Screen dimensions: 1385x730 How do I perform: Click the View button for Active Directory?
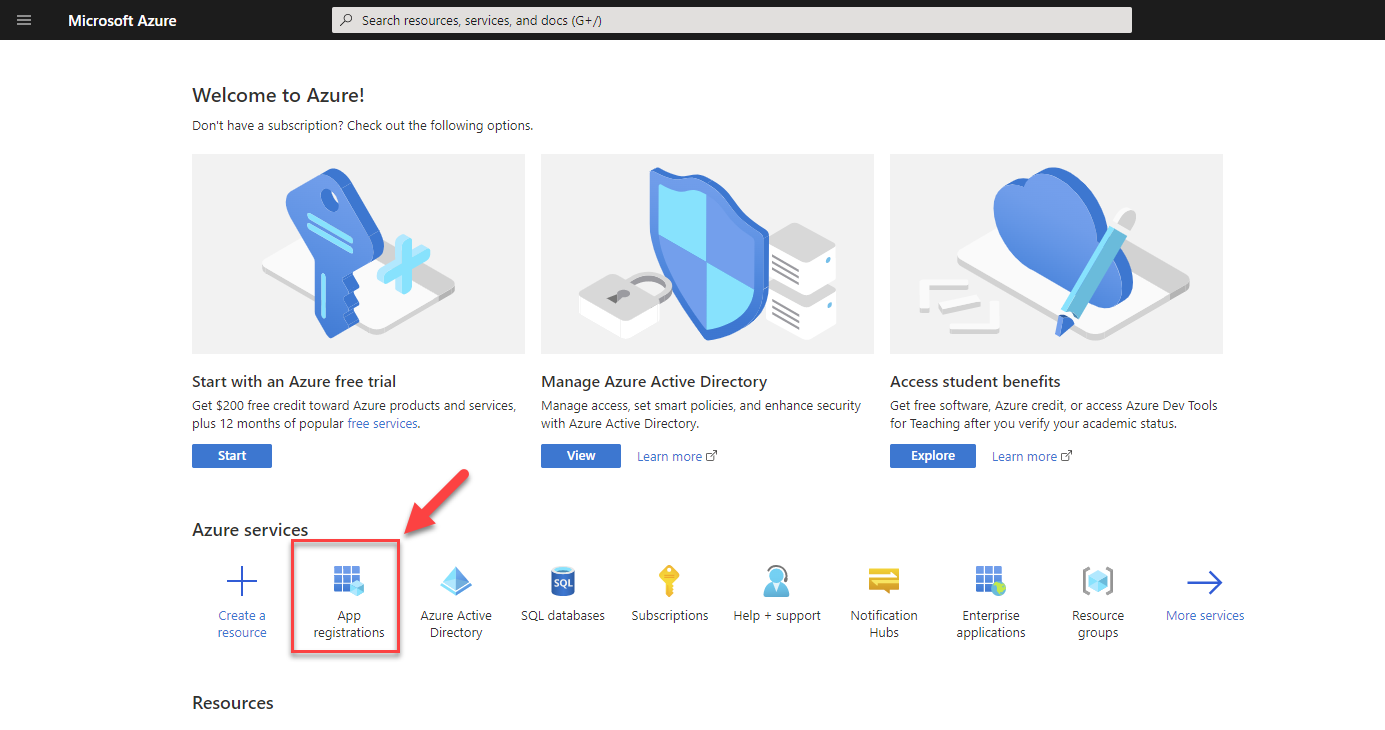click(x=581, y=456)
